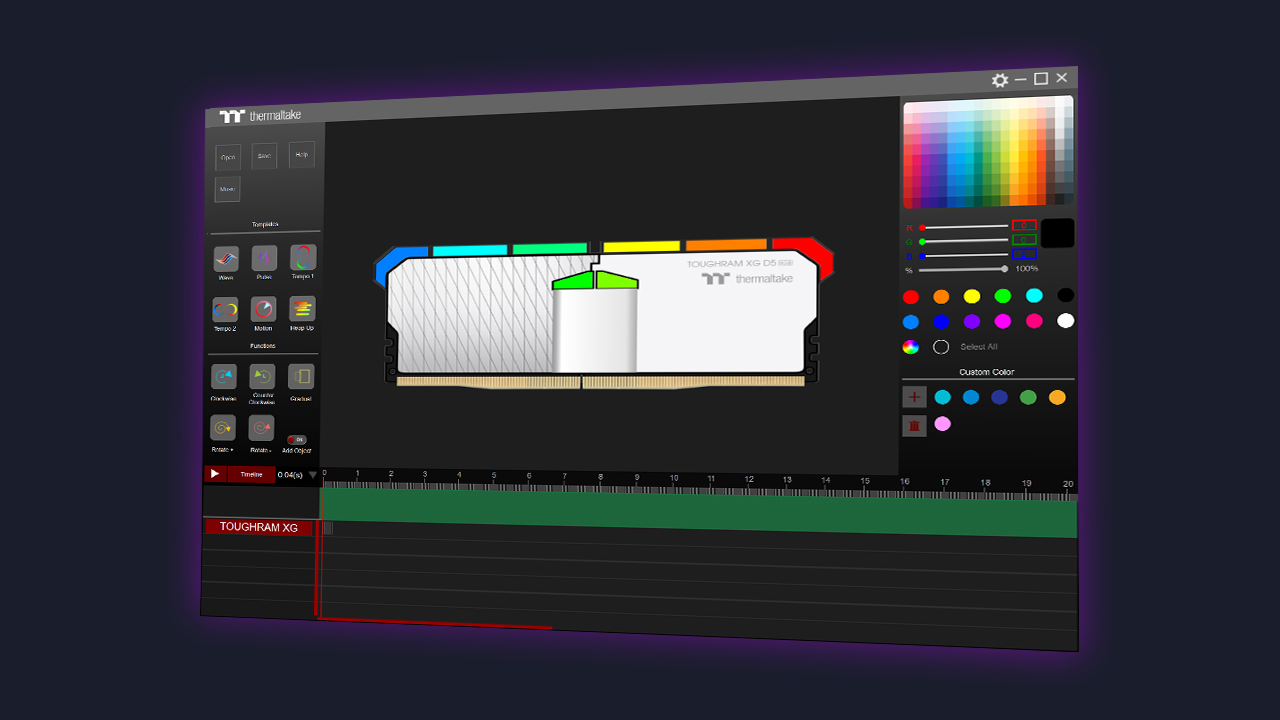Image resolution: width=1280 pixels, height=720 pixels.
Task: Apply the Pulse template
Action: click(x=264, y=259)
